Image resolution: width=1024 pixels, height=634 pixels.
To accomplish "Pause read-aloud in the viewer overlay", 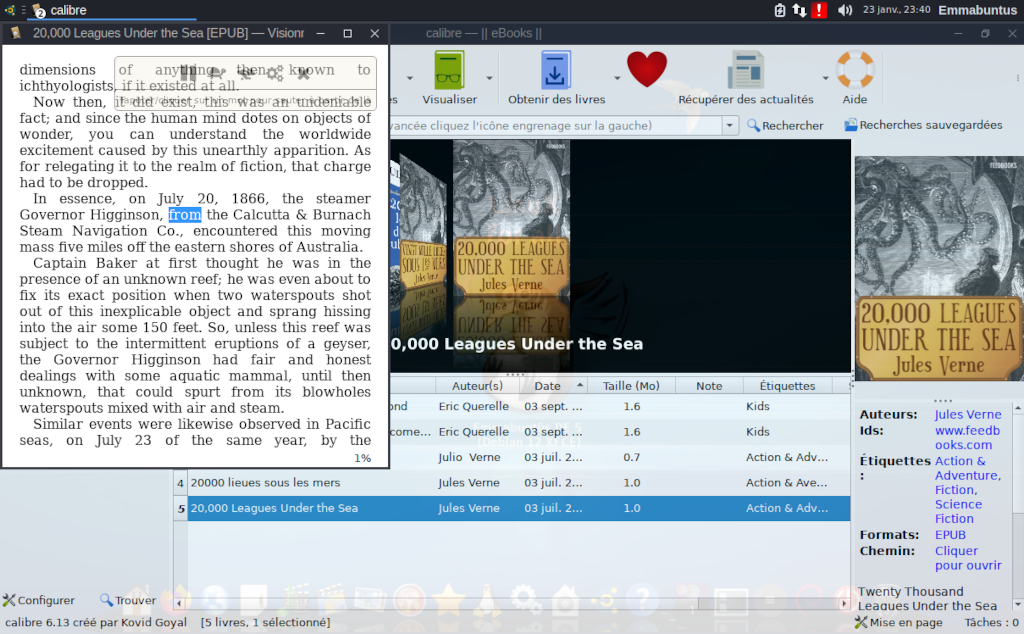I will [x=188, y=72].
